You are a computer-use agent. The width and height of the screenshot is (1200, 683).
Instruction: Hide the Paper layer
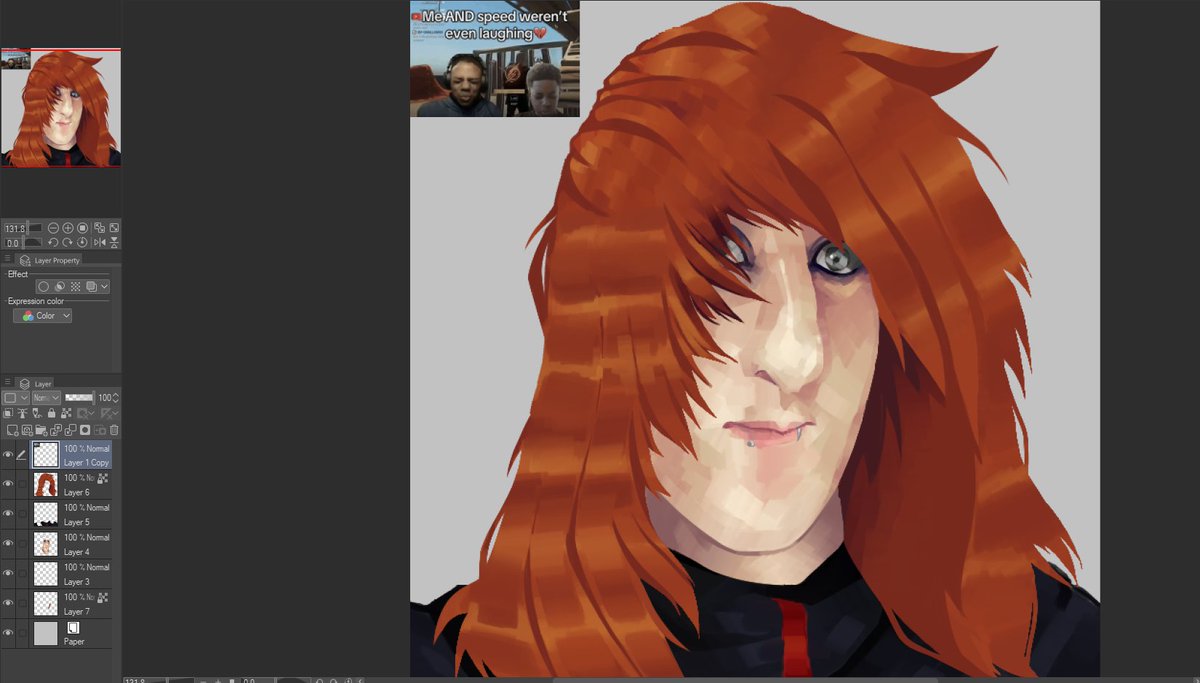(8, 632)
